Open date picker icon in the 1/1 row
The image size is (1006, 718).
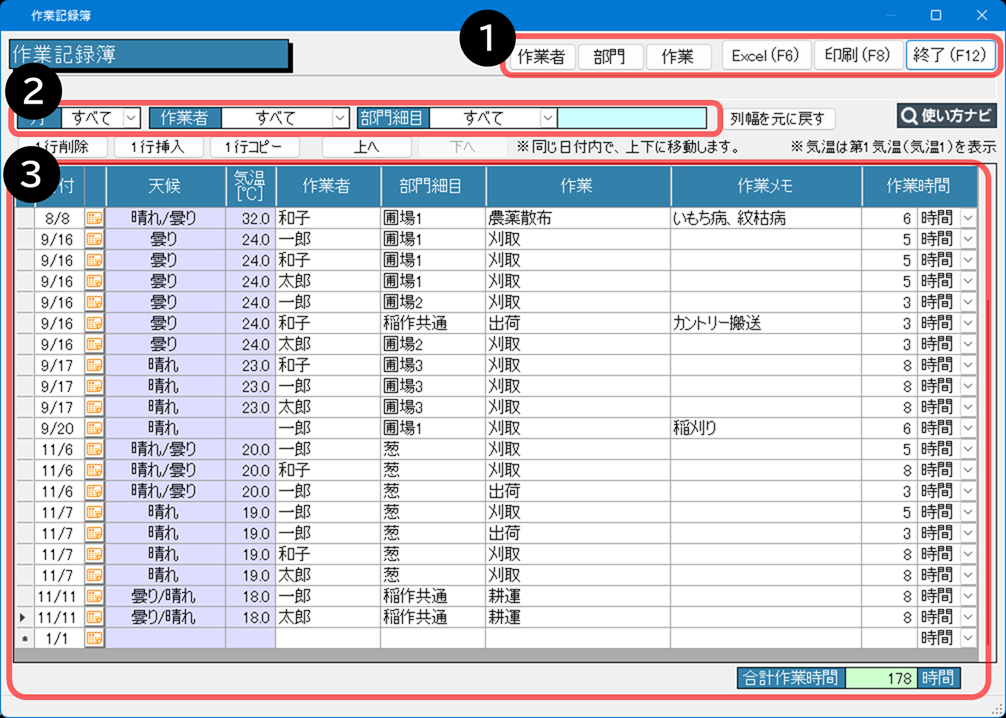pos(95,638)
